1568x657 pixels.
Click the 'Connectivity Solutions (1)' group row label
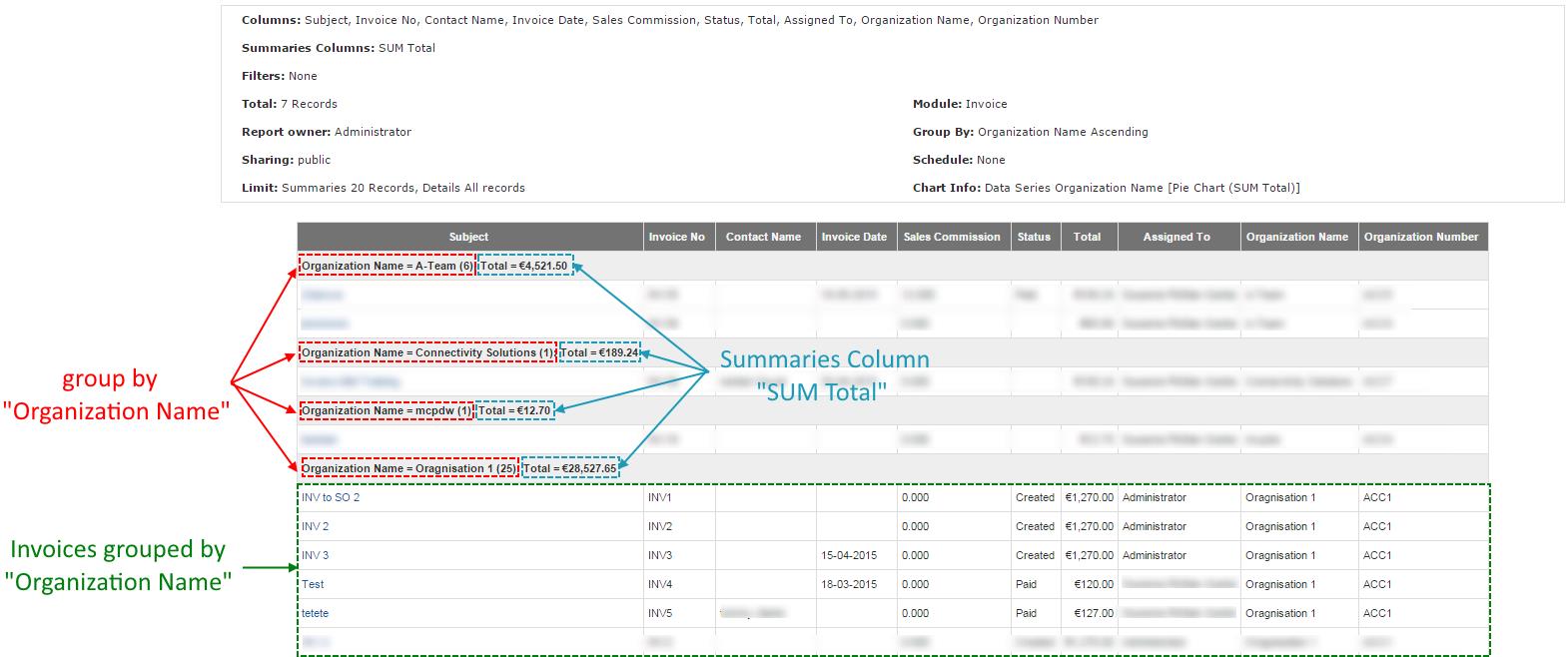(426, 353)
